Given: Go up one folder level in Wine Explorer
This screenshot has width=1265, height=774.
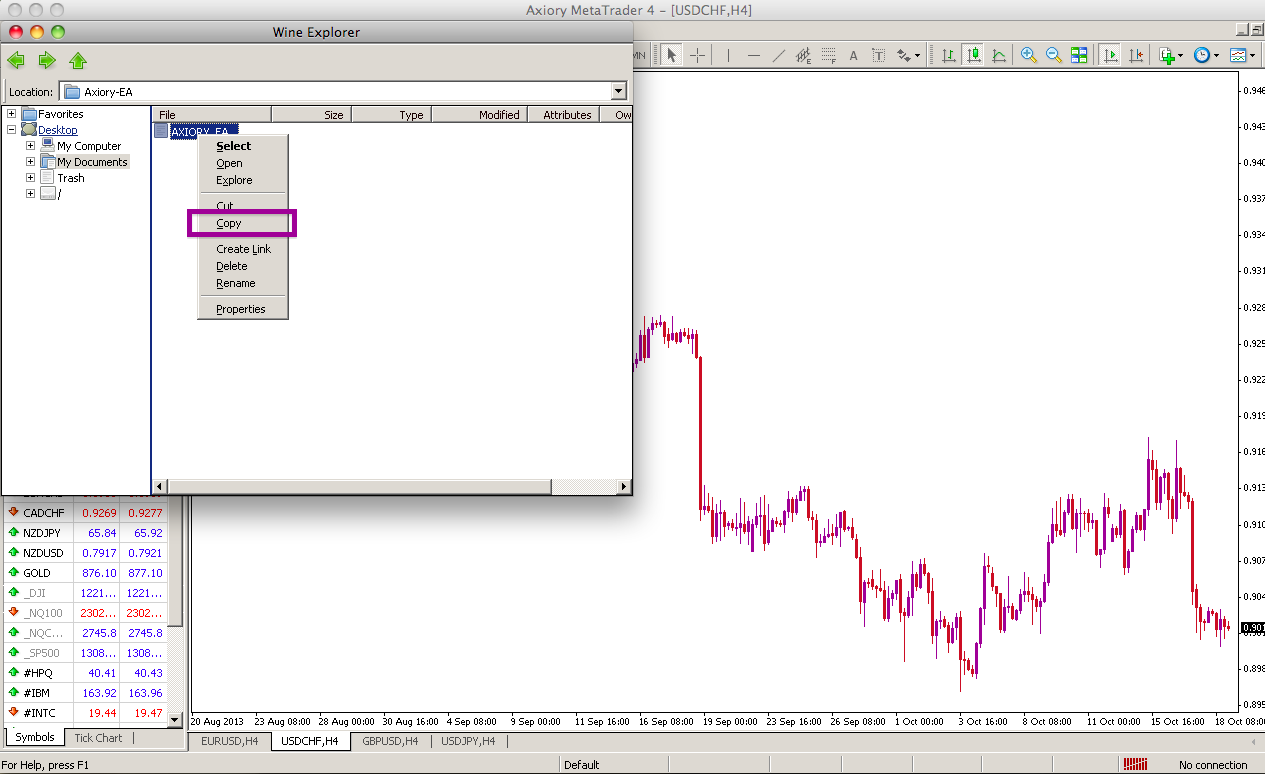Looking at the screenshot, I should tap(78, 60).
